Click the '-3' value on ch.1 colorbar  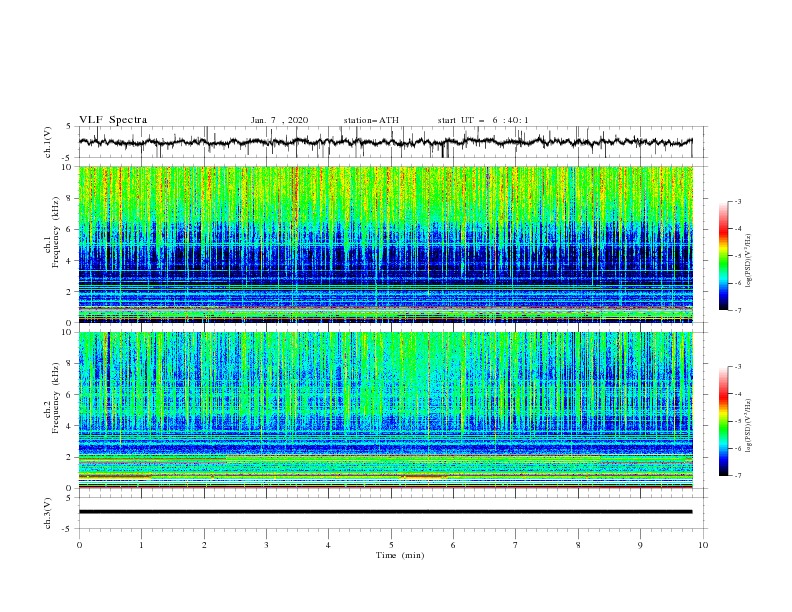point(737,201)
